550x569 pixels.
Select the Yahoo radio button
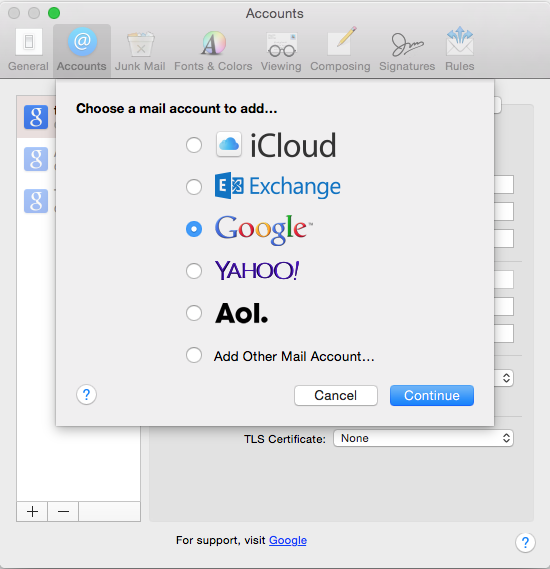[194, 271]
